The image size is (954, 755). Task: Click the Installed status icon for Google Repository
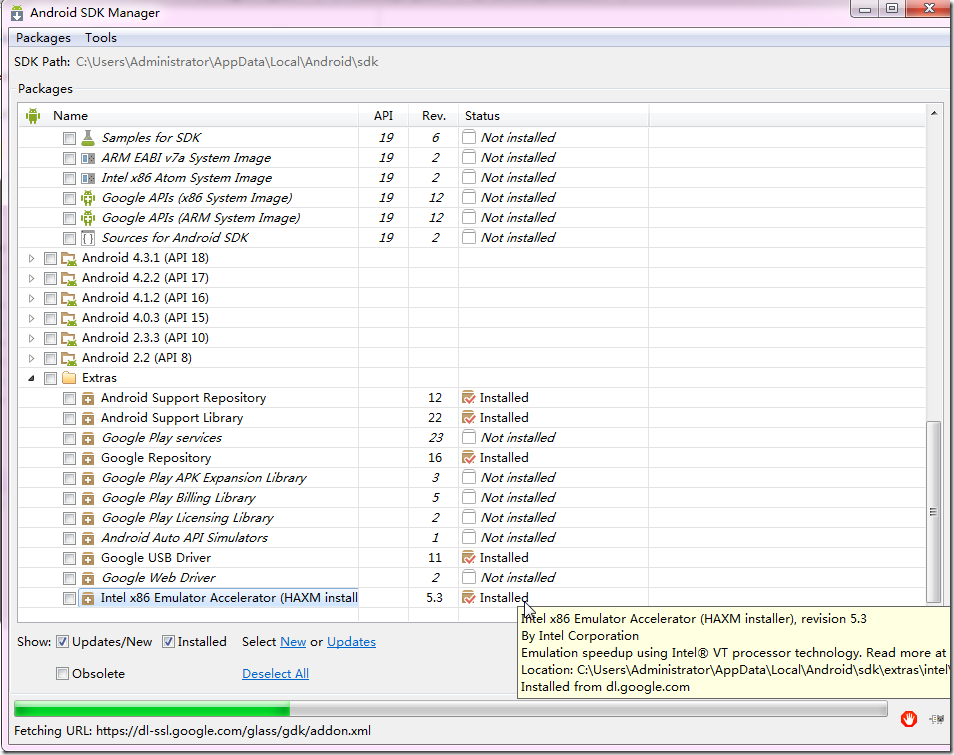point(468,458)
